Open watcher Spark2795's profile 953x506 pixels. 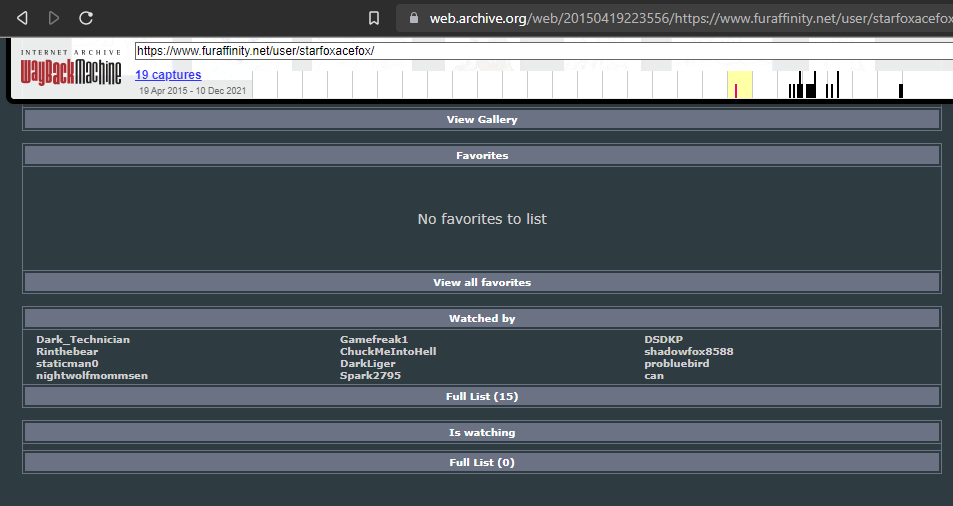[370, 376]
